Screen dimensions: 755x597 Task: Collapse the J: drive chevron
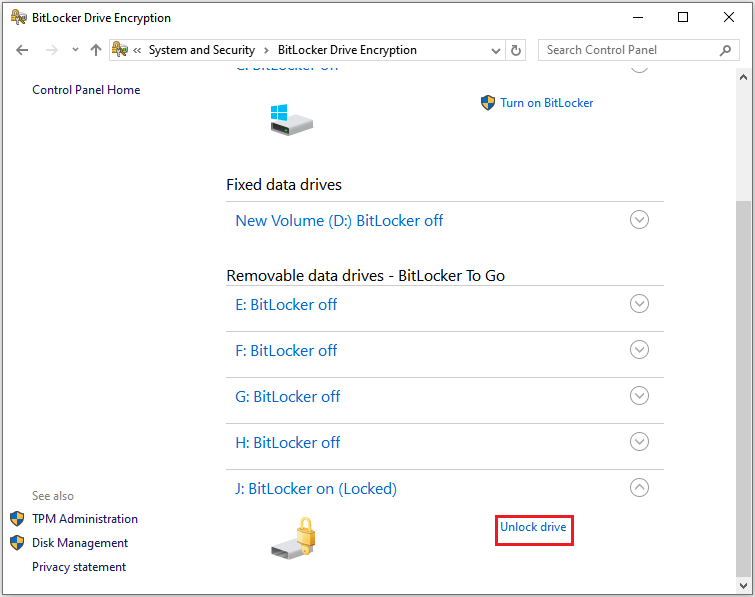click(639, 488)
